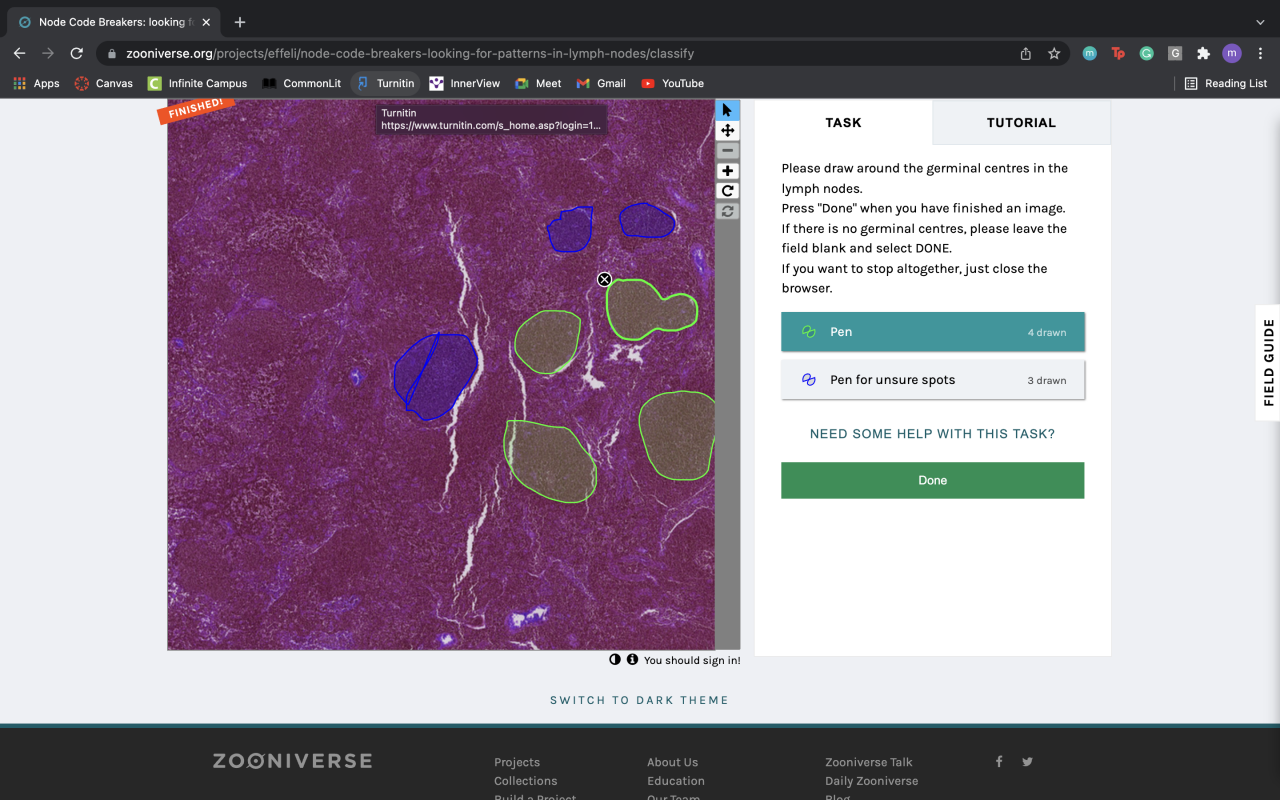Share this page icon
This screenshot has width=1280, height=800.
[x=1026, y=53]
